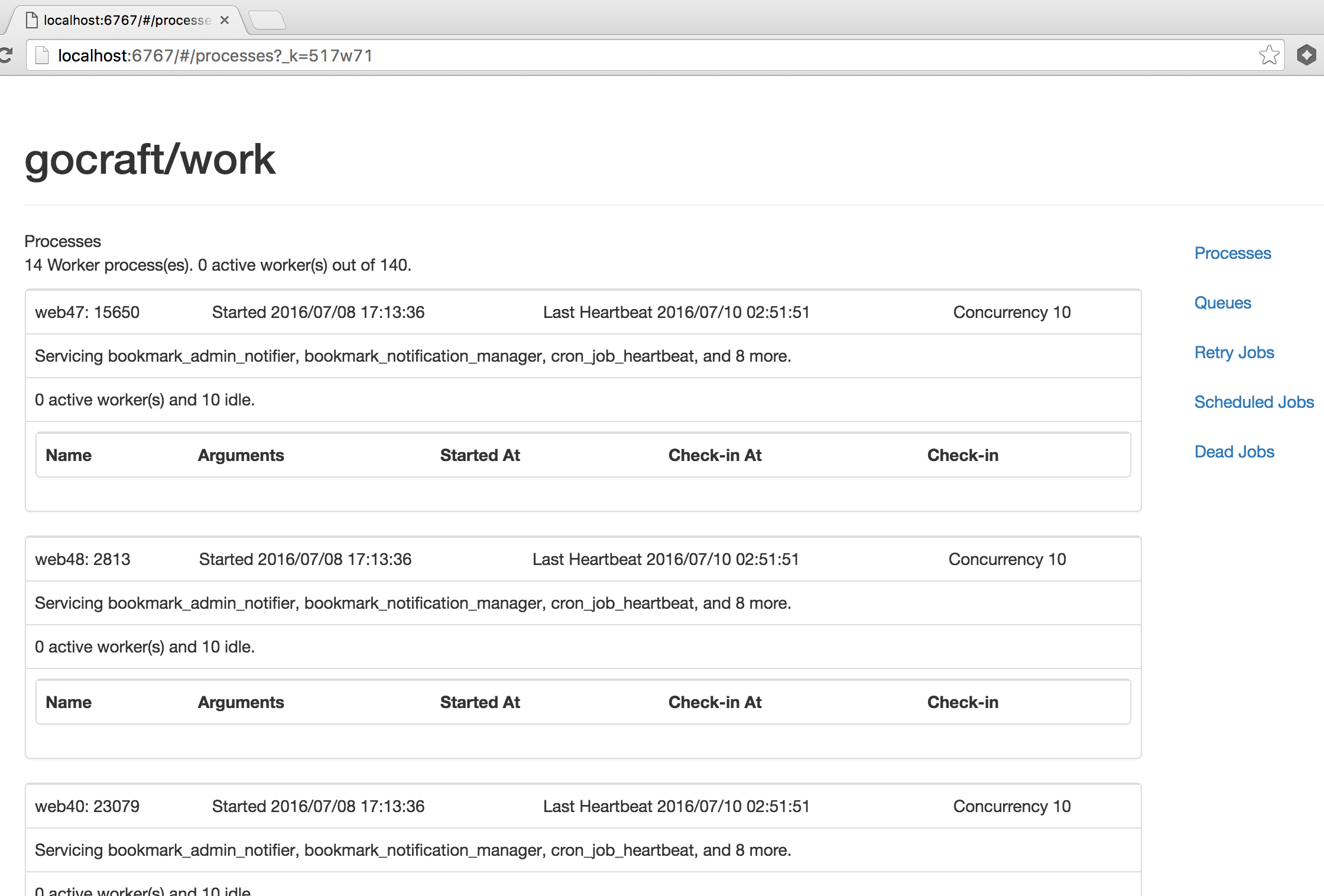
Task: Click the gocraft/work page heading
Action: (x=150, y=160)
